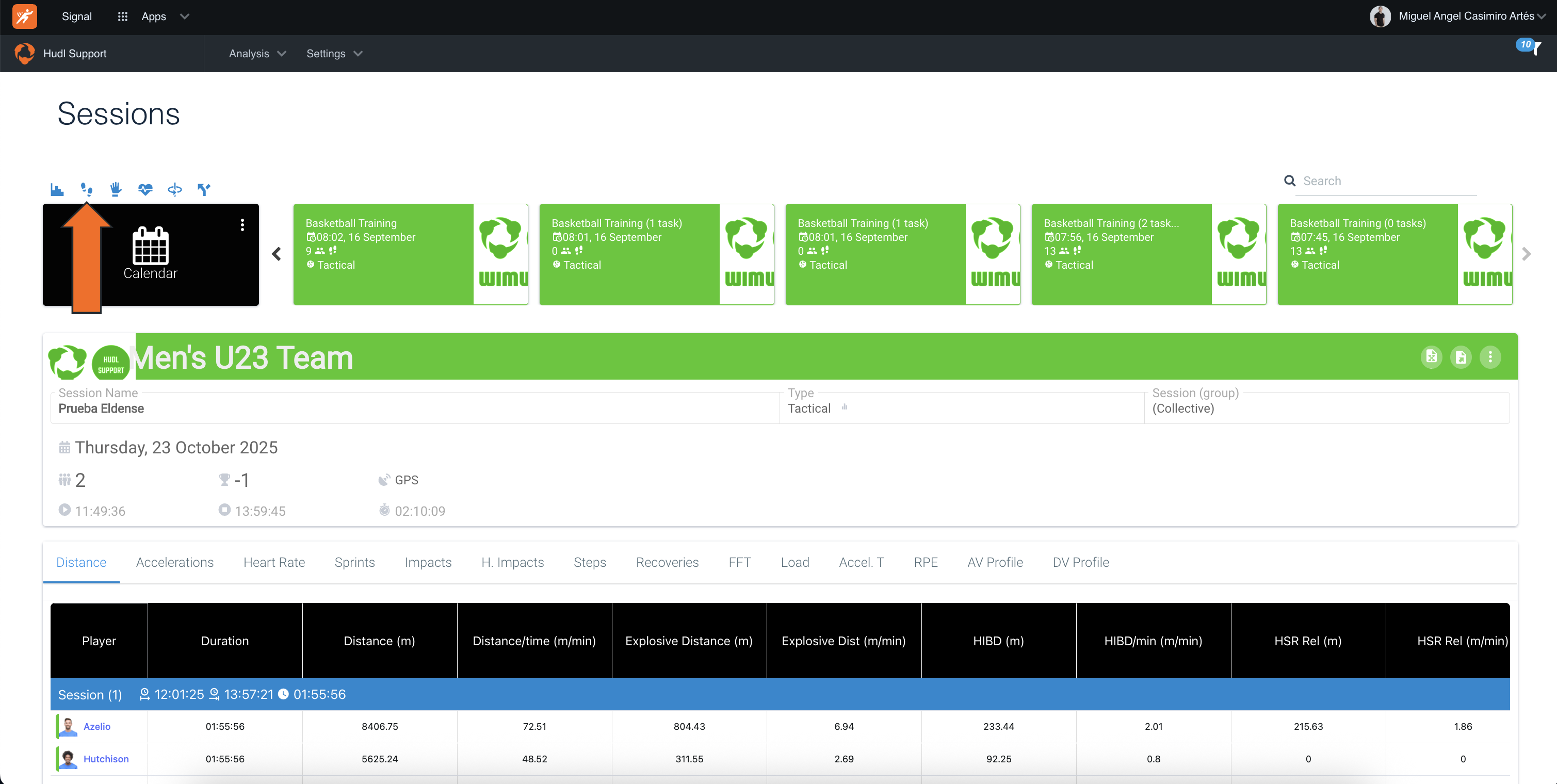
Task: Show previous session cards with left chevron
Action: tap(277, 254)
